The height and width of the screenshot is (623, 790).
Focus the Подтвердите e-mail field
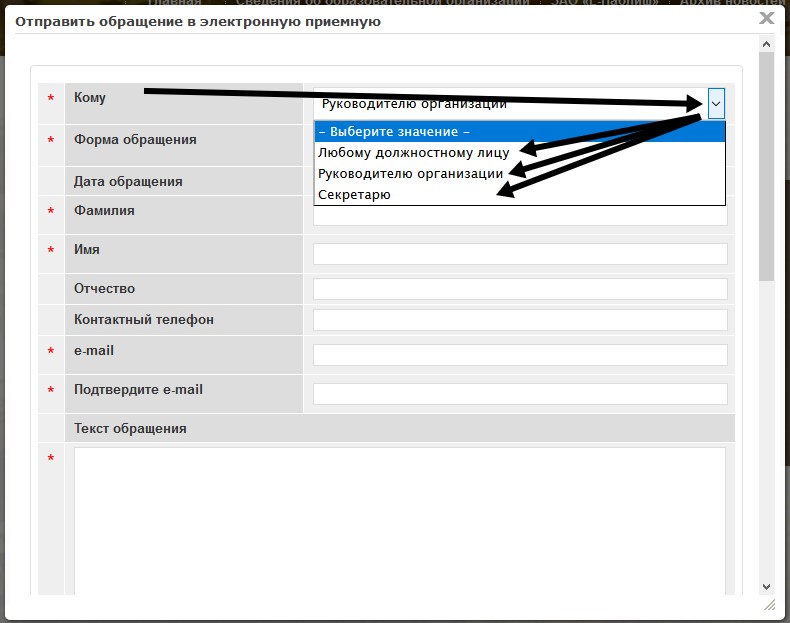520,393
